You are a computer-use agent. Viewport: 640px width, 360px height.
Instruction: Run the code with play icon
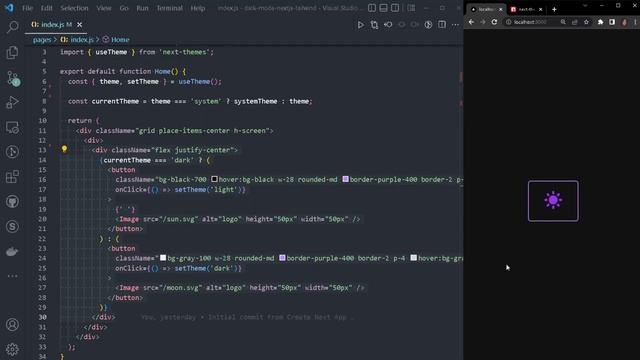pyautogui.click(x=360, y=25)
